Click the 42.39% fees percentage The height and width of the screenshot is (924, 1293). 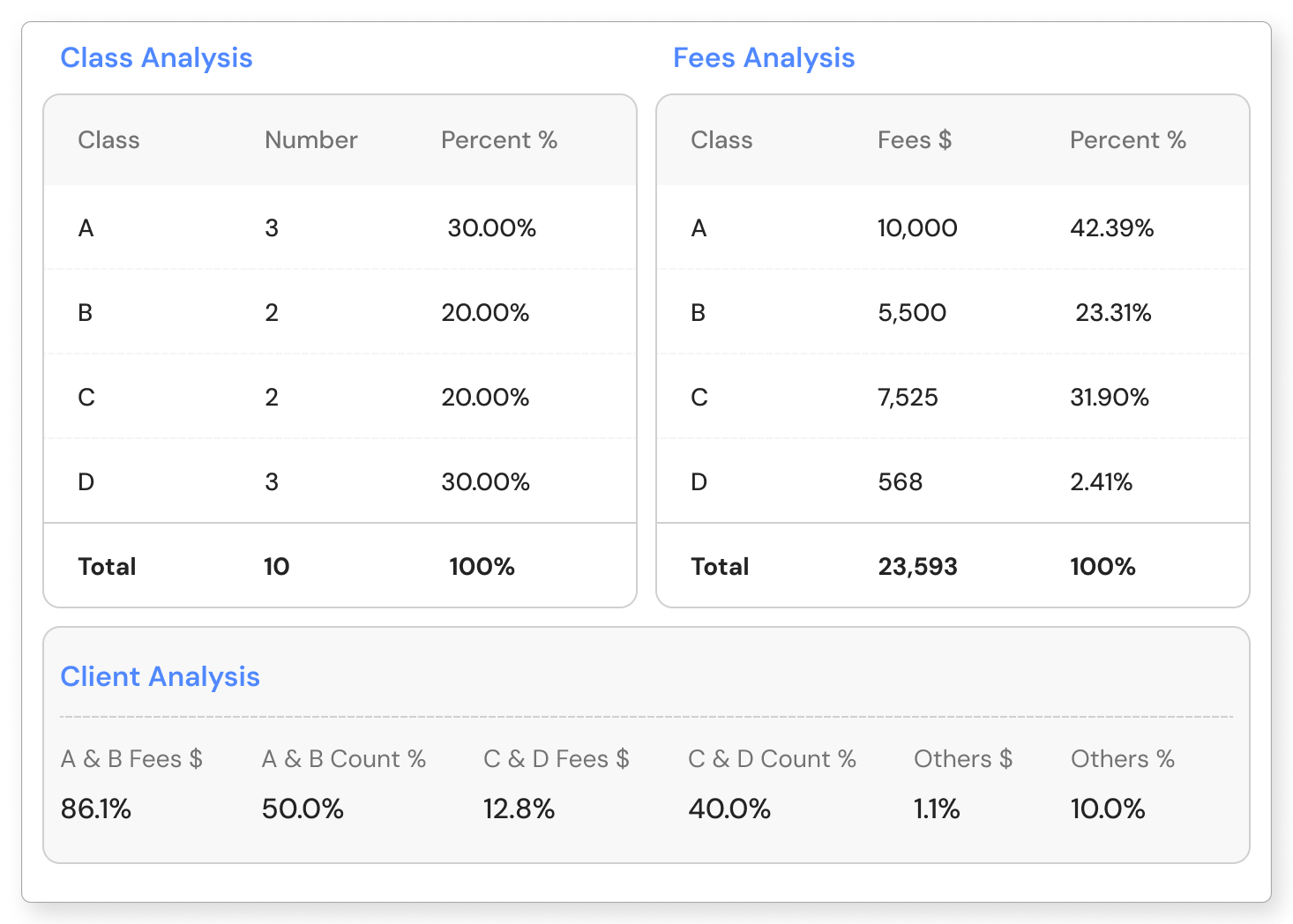click(x=1111, y=228)
